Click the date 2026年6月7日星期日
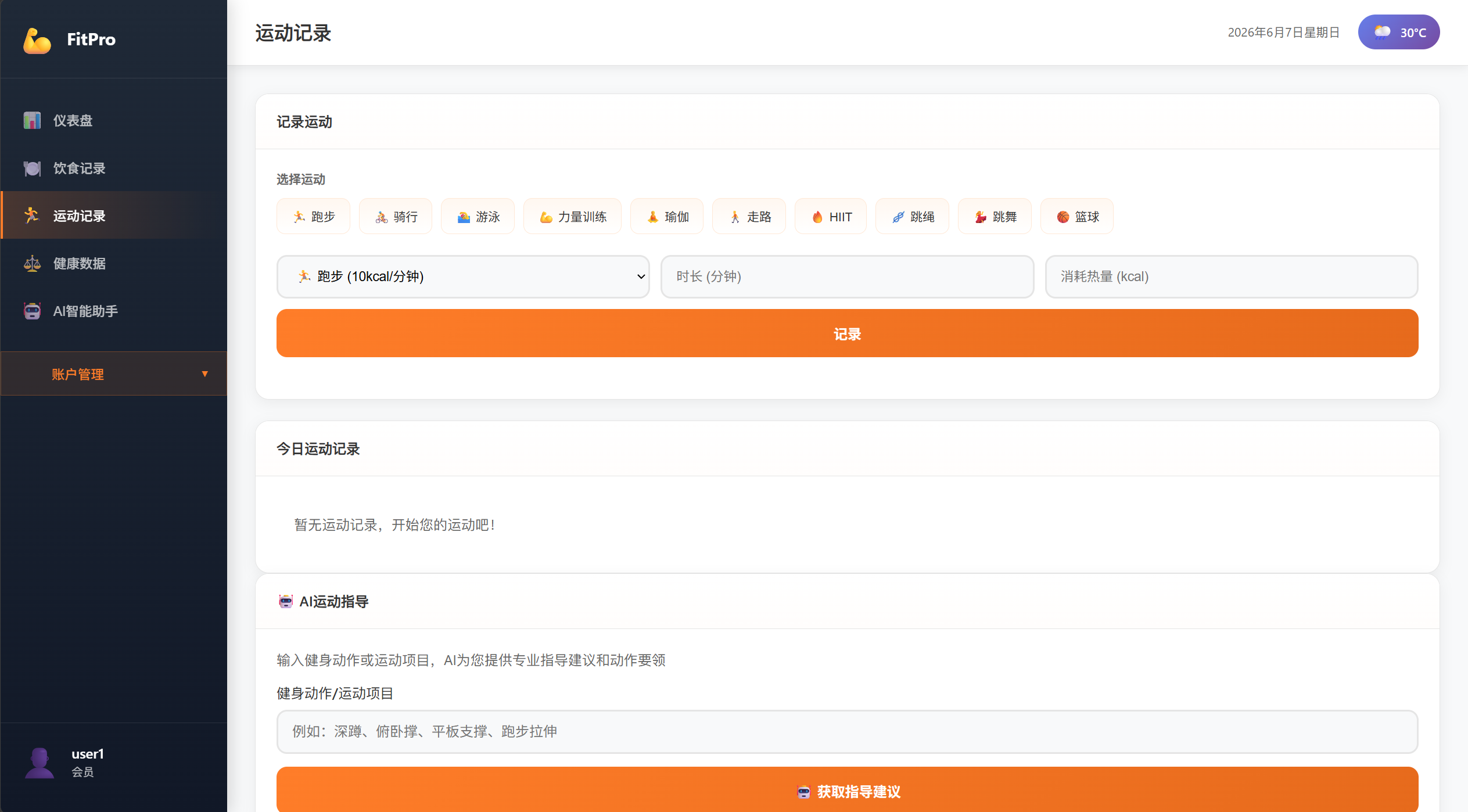1468x812 pixels. click(x=1284, y=32)
